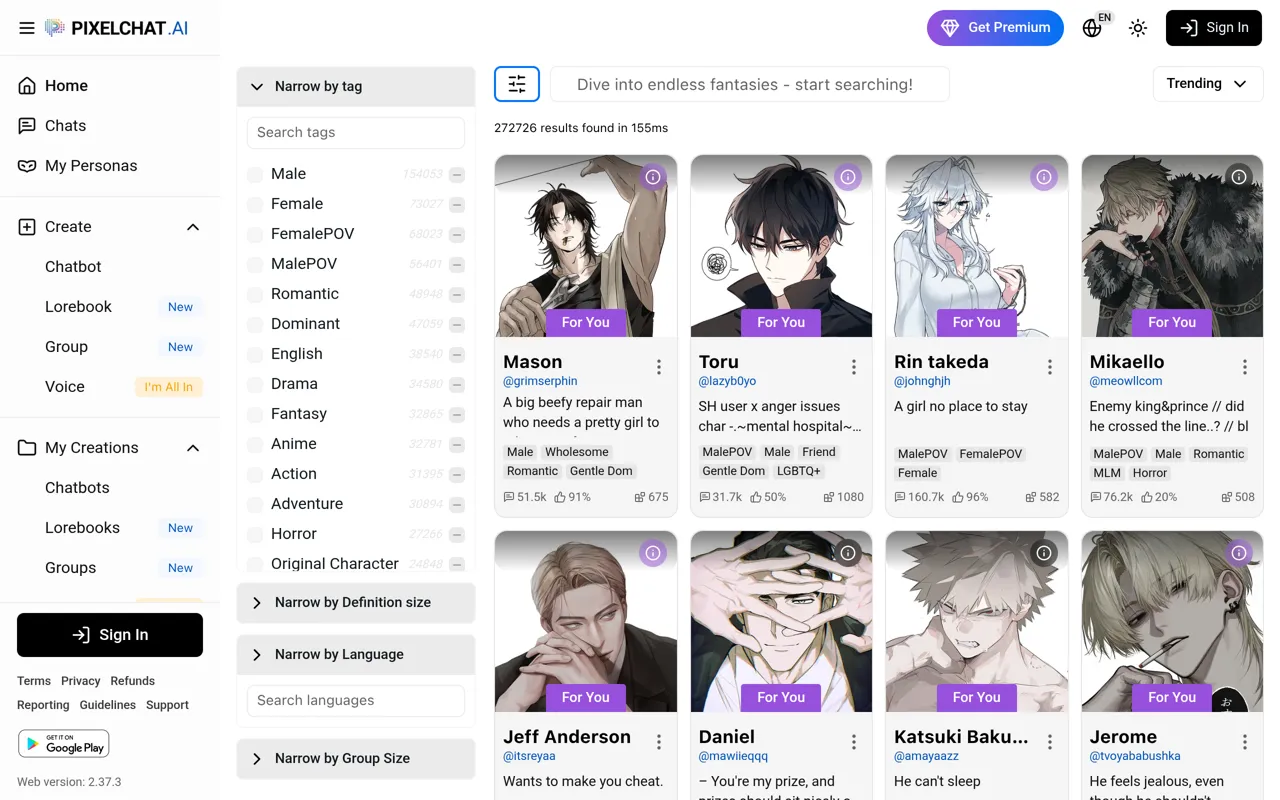Open the info icon on Katsuki Bakugo card
The image size is (1280, 800).
click(1044, 553)
